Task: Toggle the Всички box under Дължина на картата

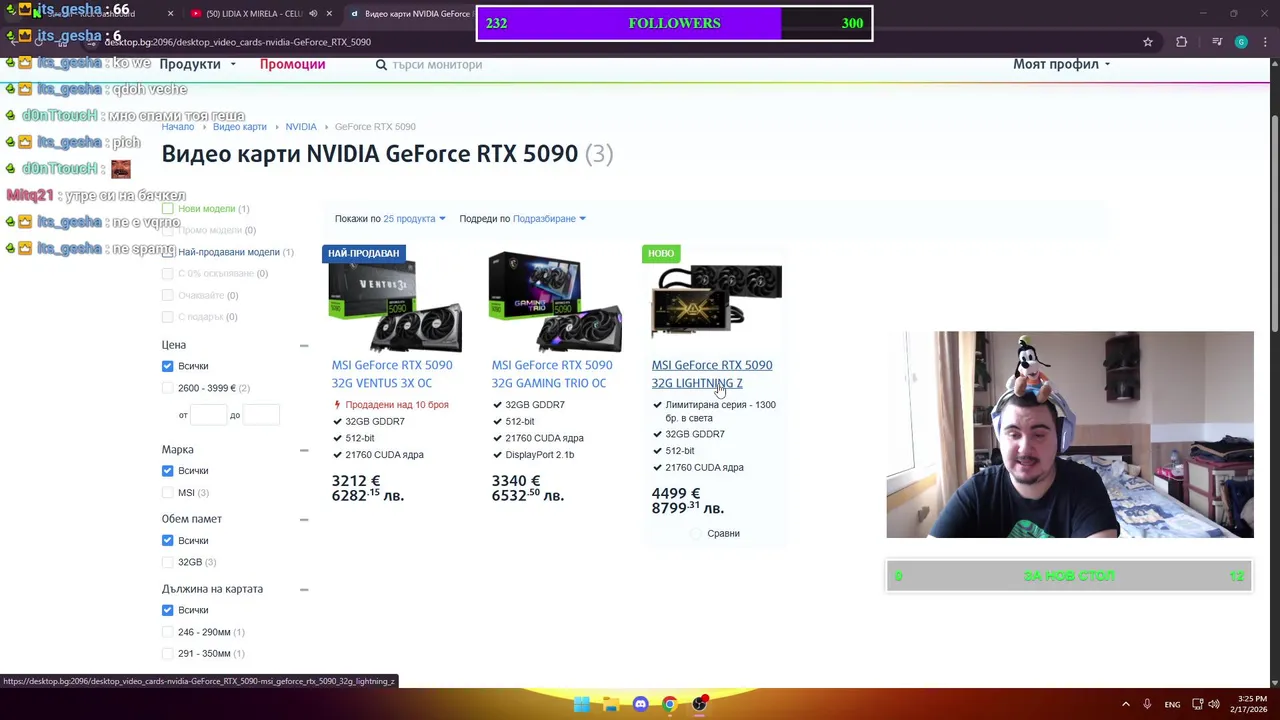Action: [x=167, y=610]
